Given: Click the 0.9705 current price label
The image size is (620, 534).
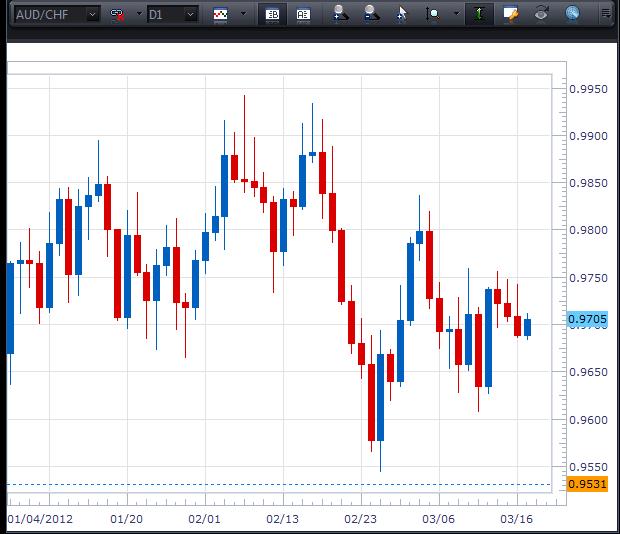Looking at the screenshot, I should coord(587,319).
